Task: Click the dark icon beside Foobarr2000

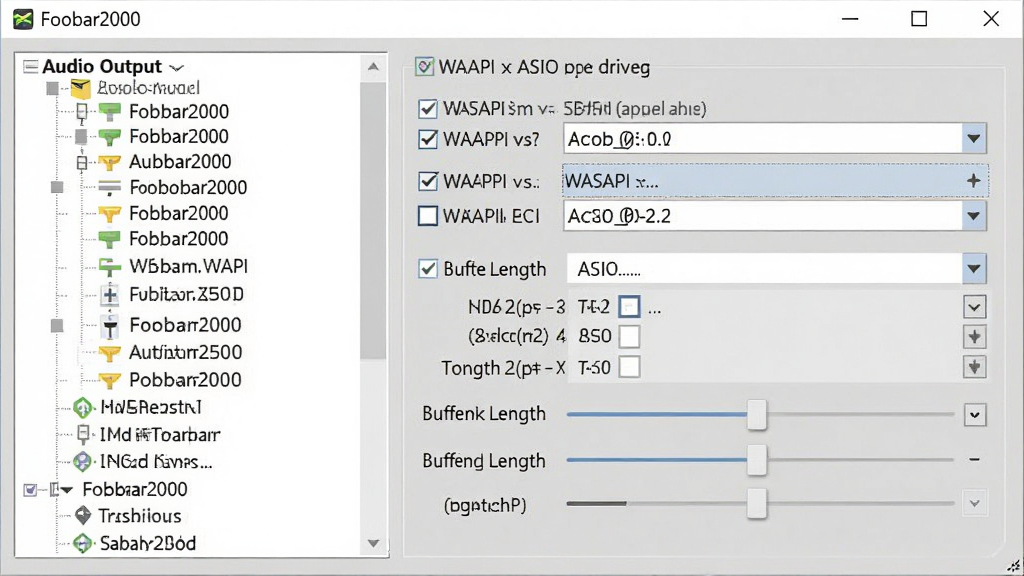Action: [110, 325]
